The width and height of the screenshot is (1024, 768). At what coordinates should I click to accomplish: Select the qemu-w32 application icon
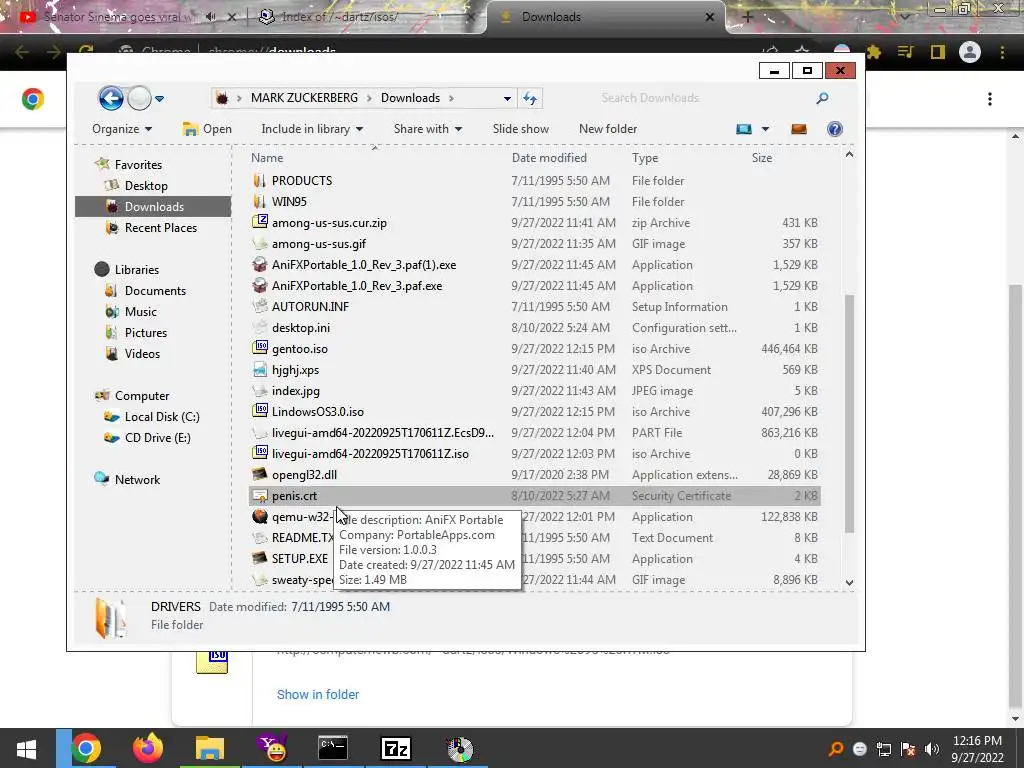tap(260, 517)
